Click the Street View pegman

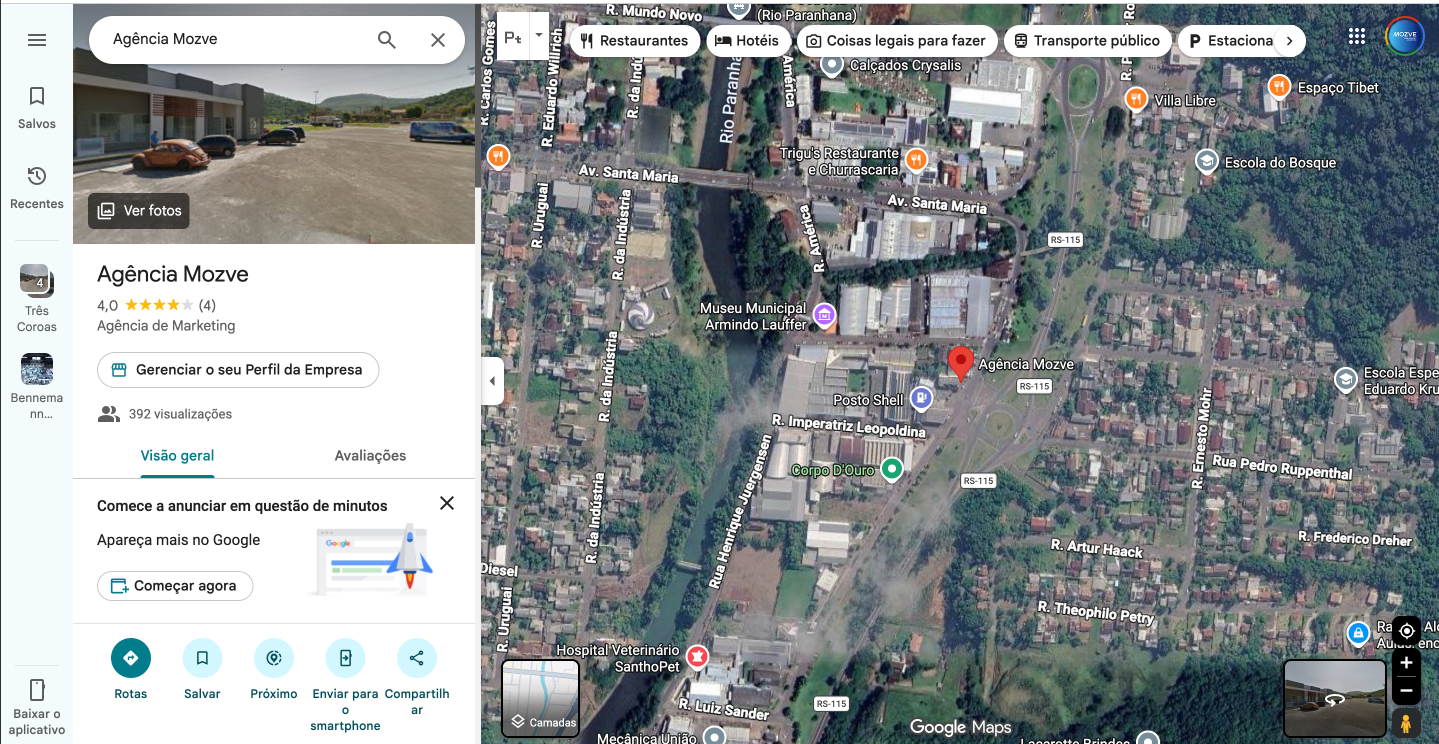1406,722
